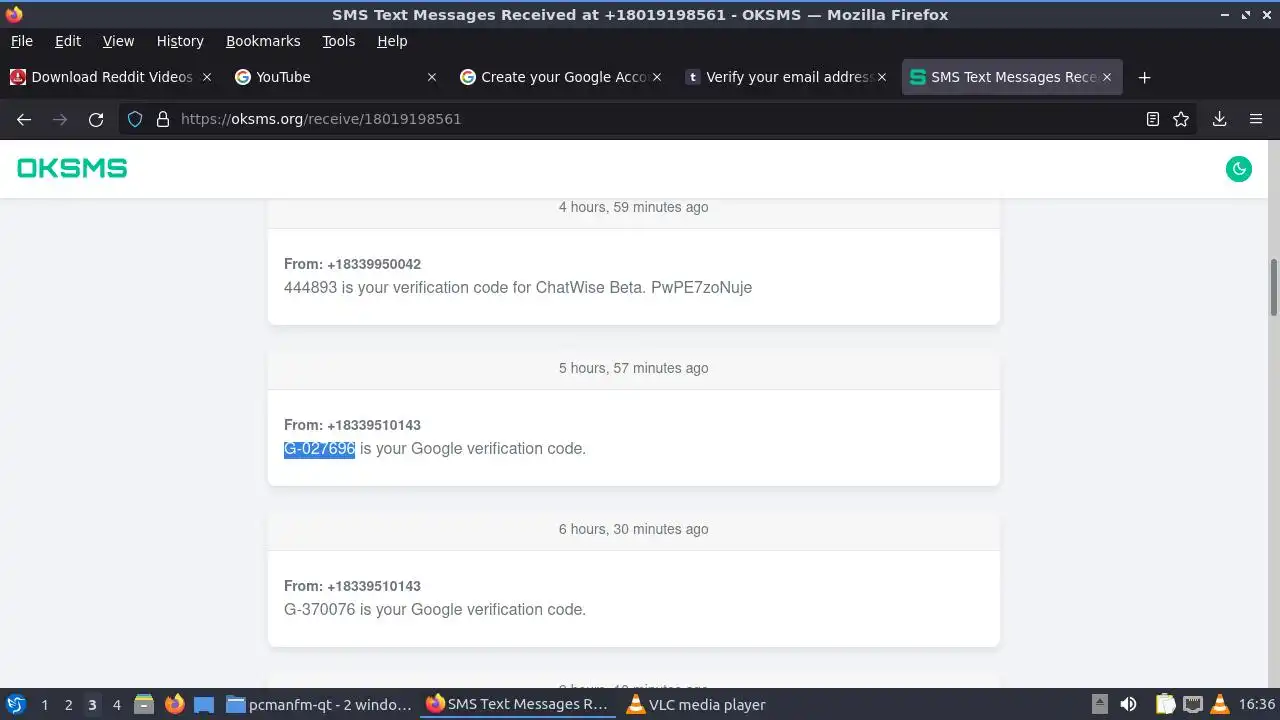
Task: Switch to virtual desktop 1
Action: [44, 705]
